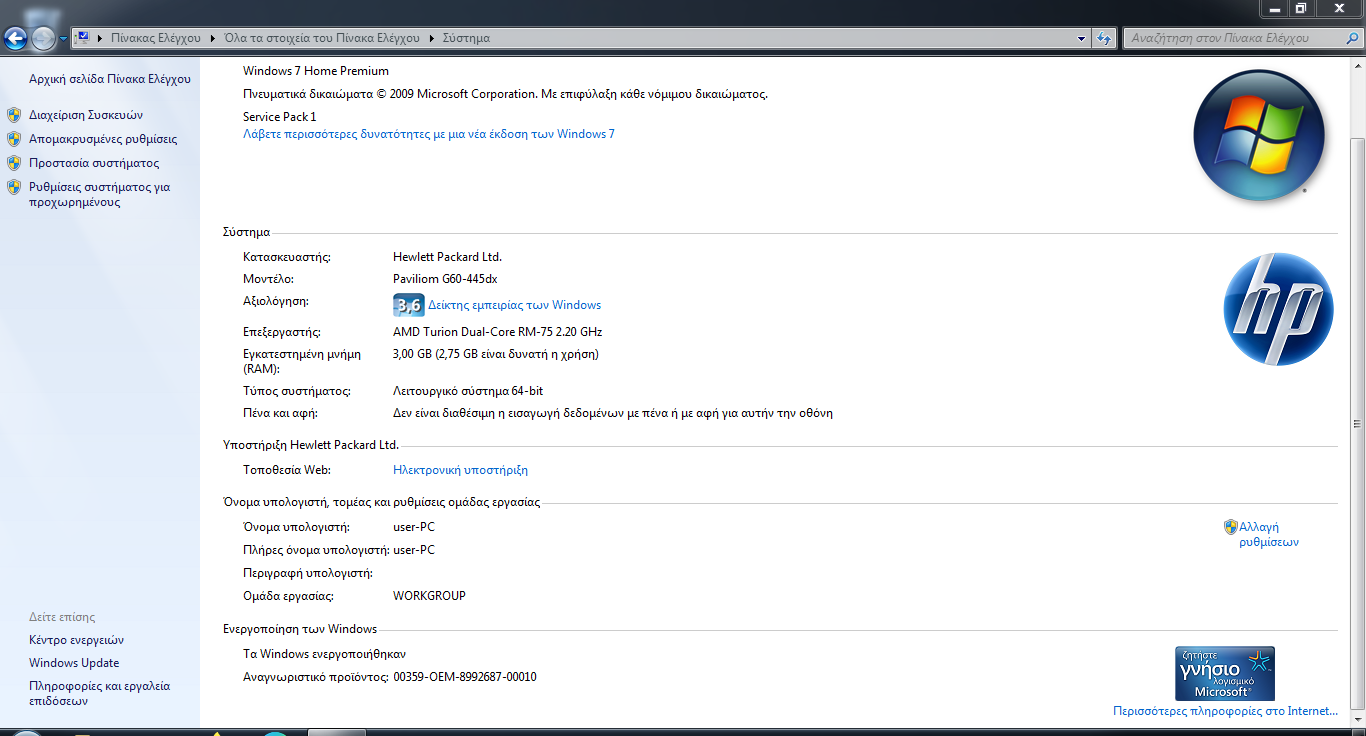
Task: Minimize the System window
Action: click(1274, 8)
